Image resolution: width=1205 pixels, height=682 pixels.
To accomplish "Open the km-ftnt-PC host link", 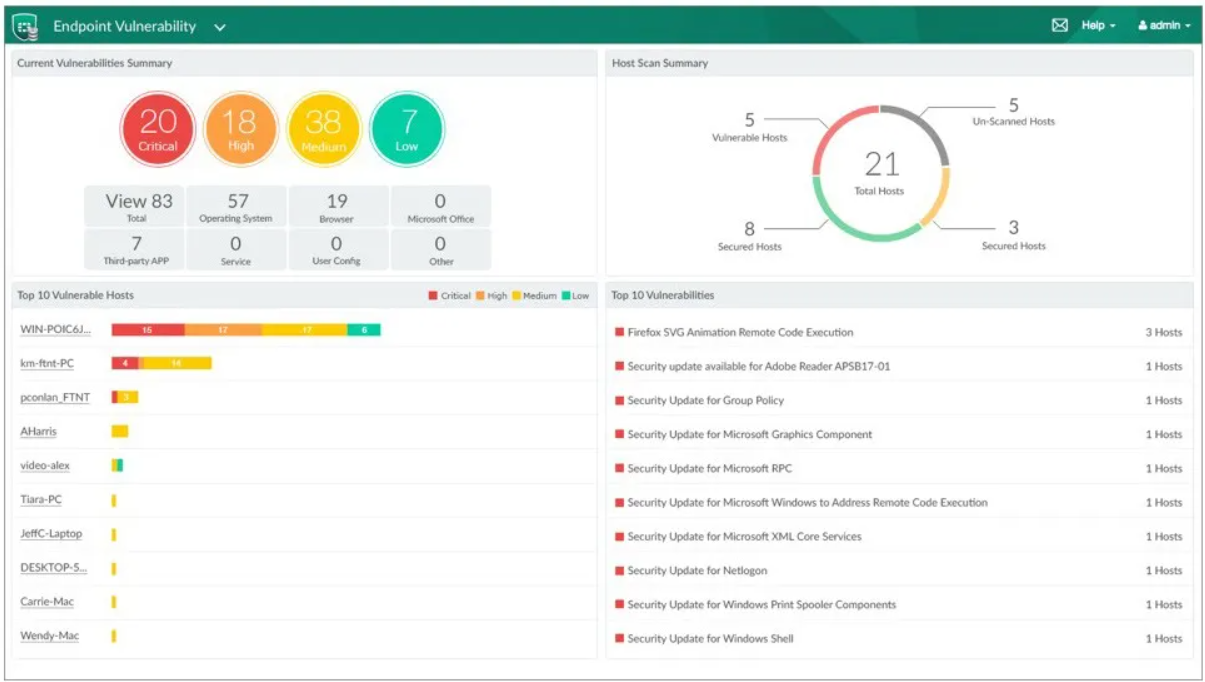I will [47, 363].
